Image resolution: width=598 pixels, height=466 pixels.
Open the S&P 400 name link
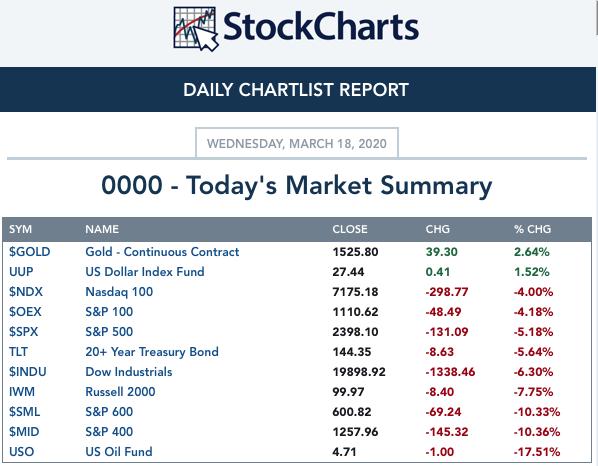coord(109,432)
